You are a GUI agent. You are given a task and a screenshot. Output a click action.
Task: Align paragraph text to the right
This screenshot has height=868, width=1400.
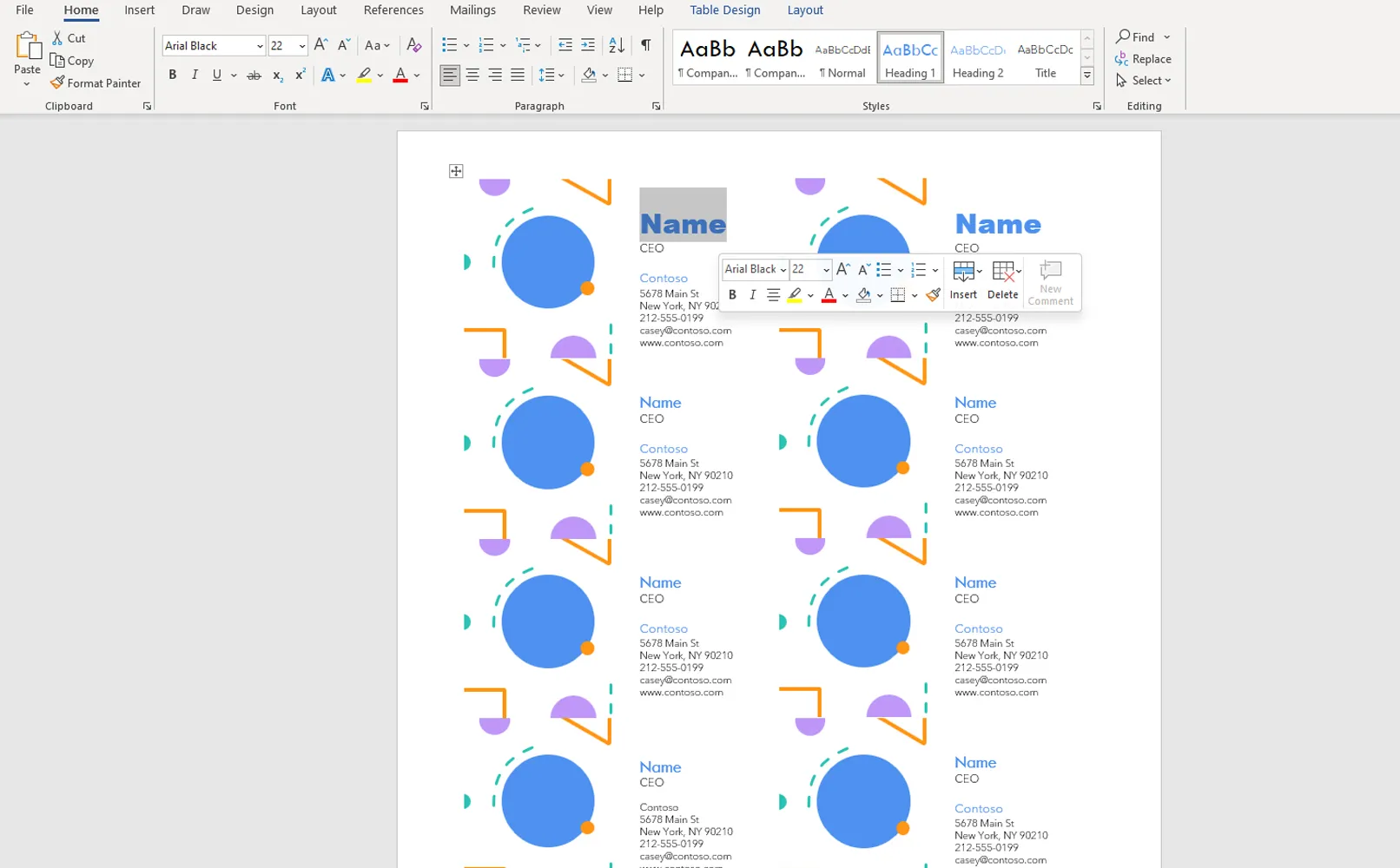tap(495, 76)
